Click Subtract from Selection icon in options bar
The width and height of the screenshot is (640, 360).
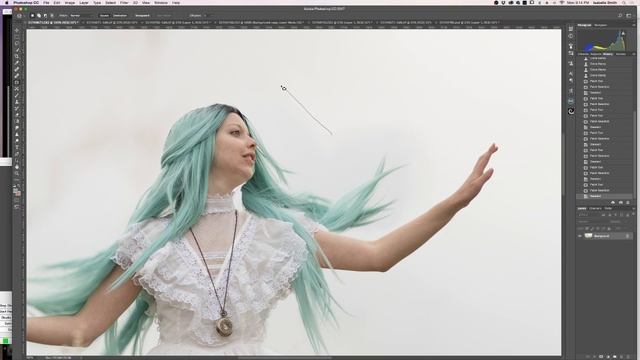click(x=45, y=16)
